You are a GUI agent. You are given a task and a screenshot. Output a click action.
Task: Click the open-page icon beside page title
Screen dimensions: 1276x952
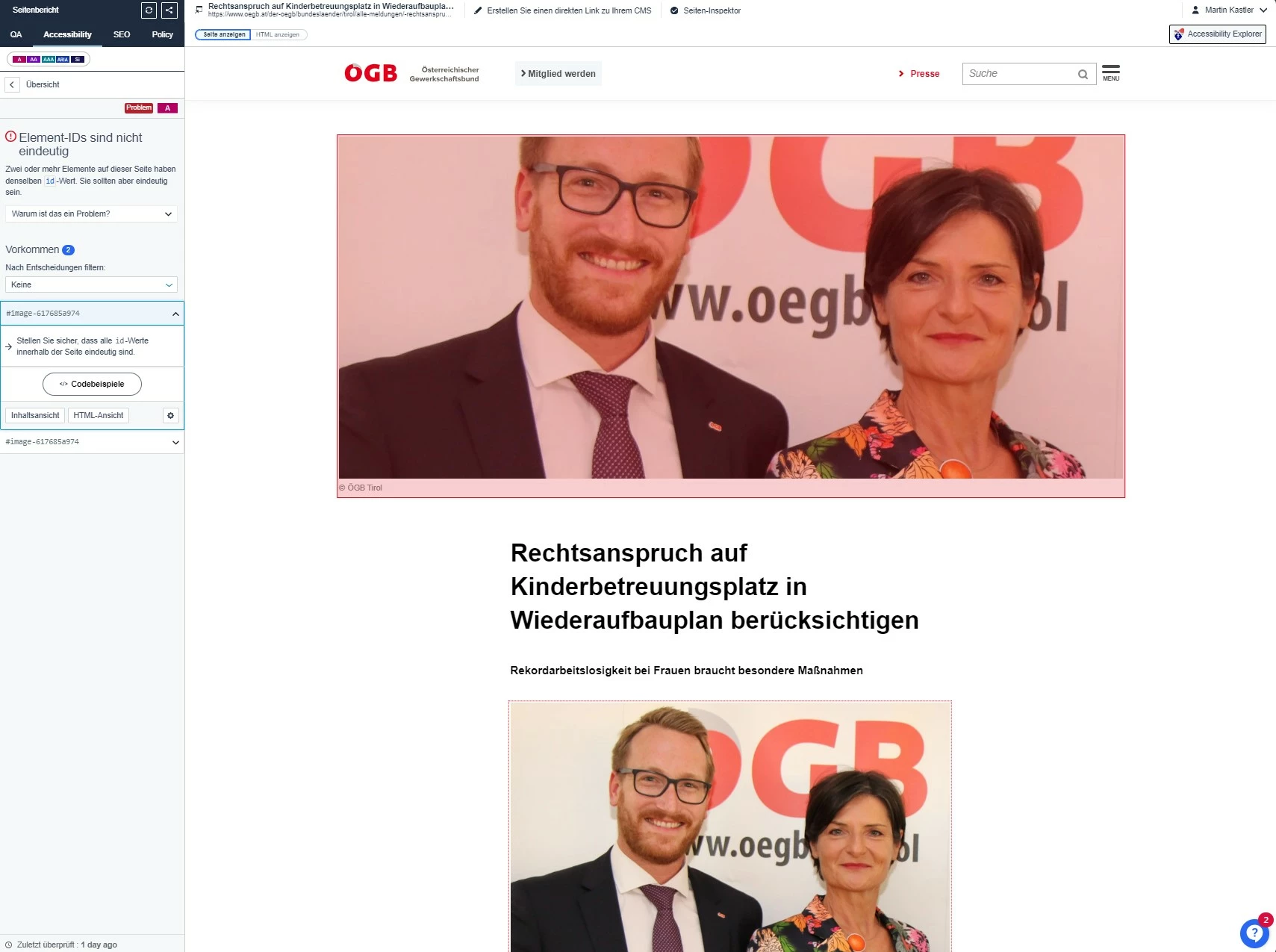tap(199, 10)
